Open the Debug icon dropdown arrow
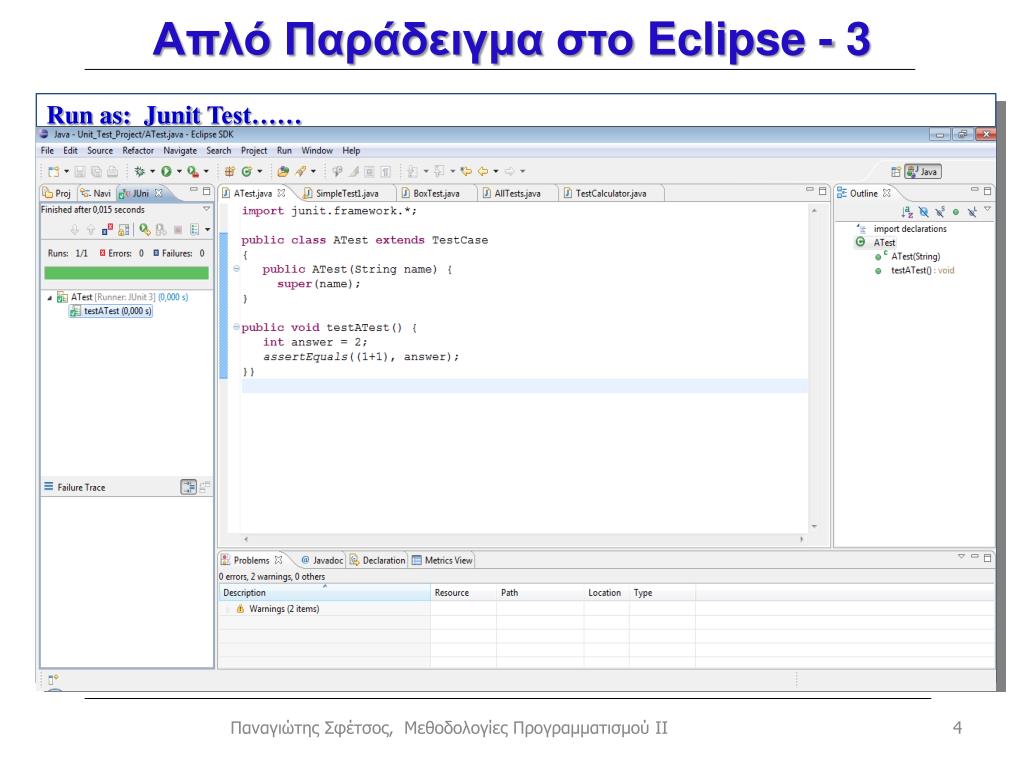This screenshot has width=1024, height=768. pos(152,172)
